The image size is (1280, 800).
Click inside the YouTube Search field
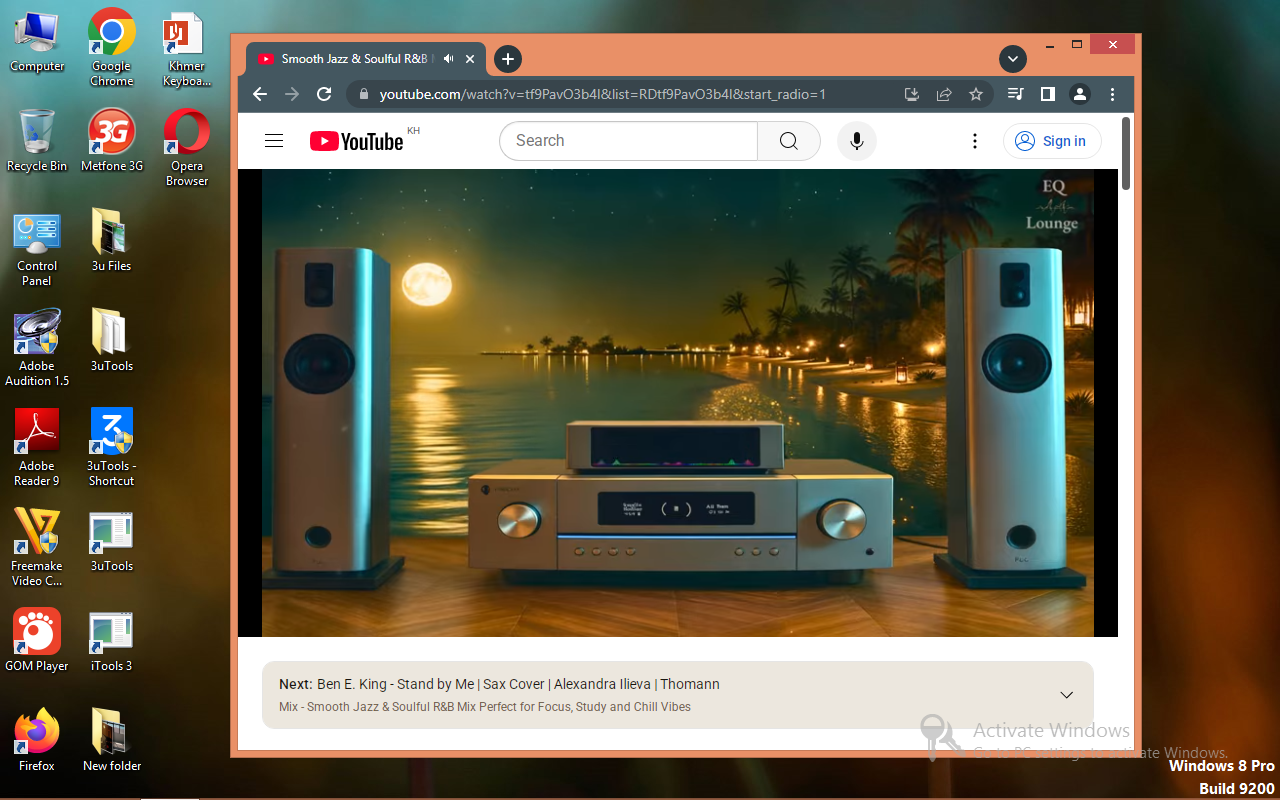[x=628, y=141]
